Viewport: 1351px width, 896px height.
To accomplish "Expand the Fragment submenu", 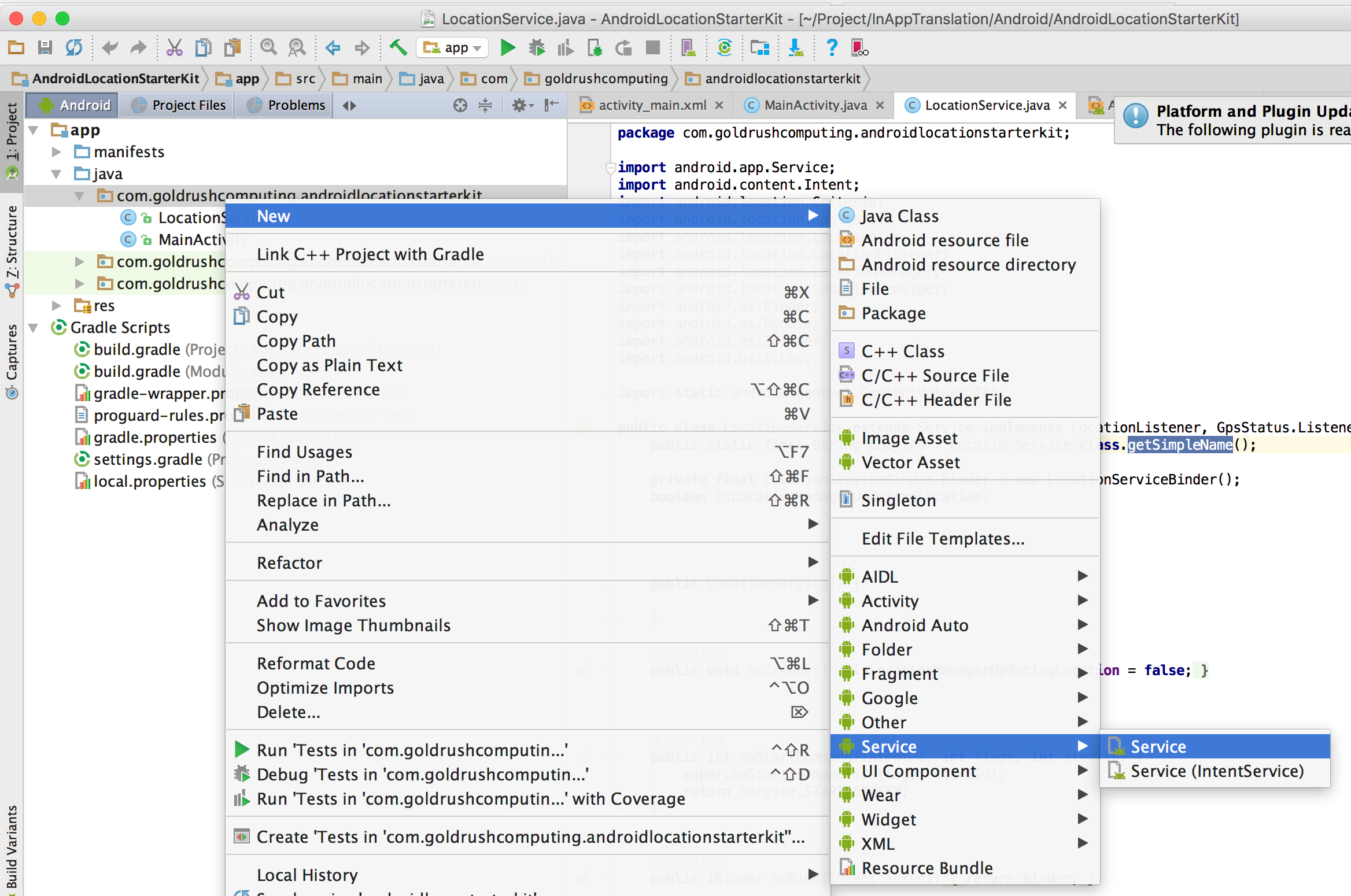I will [x=965, y=674].
